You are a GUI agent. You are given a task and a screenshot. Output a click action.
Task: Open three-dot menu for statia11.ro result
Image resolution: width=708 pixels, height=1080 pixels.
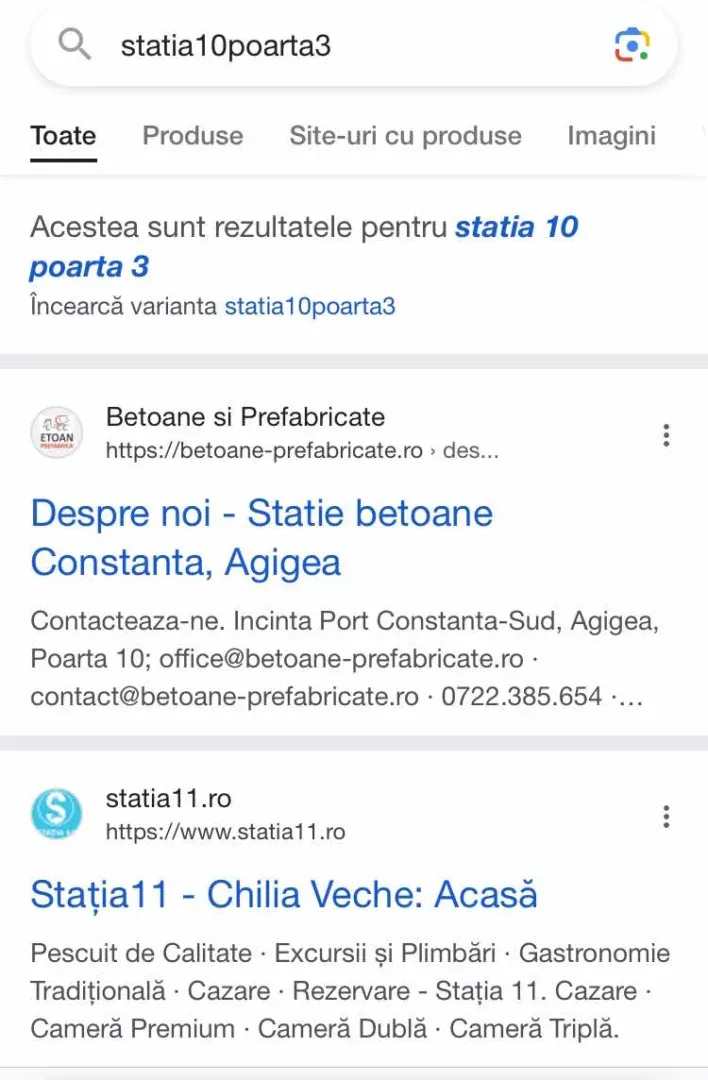(666, 816)
